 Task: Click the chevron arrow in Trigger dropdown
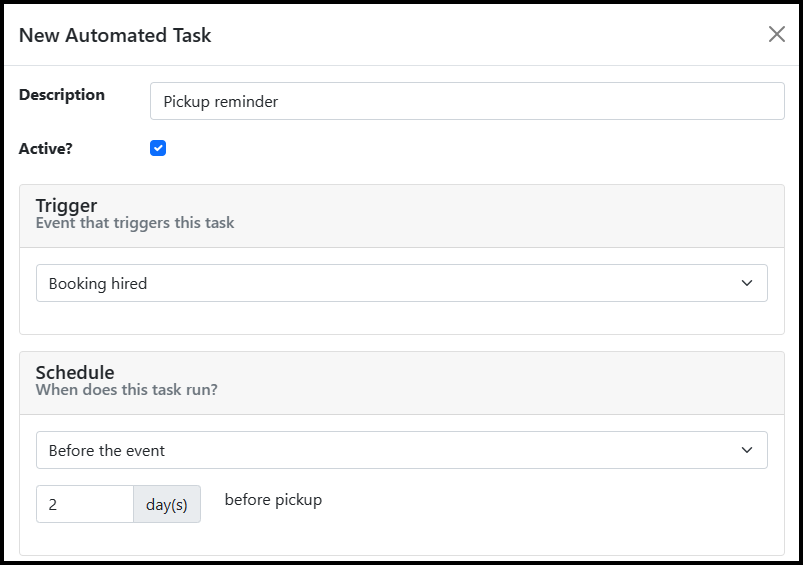click(x=747, y=283)
